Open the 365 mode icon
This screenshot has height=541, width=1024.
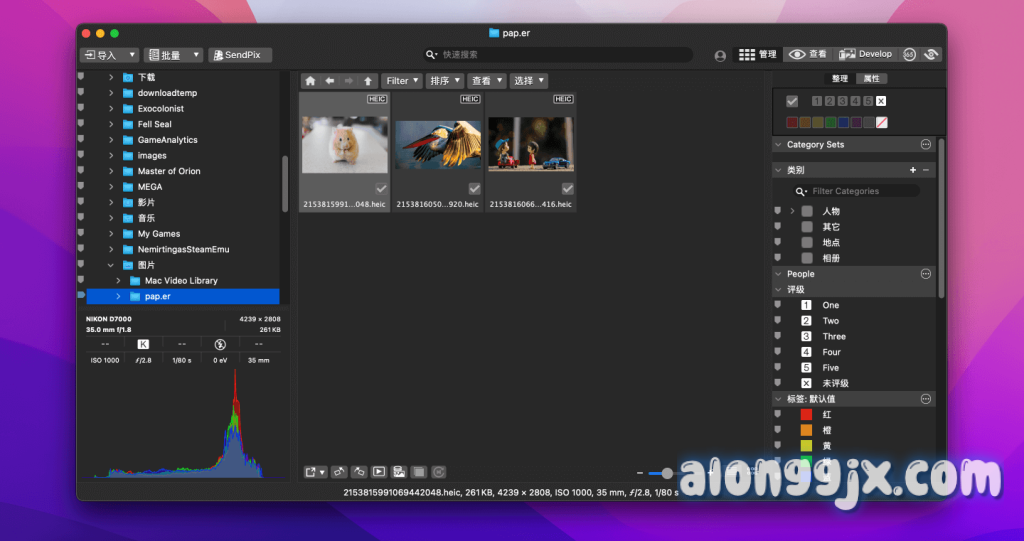coord(909,55)
